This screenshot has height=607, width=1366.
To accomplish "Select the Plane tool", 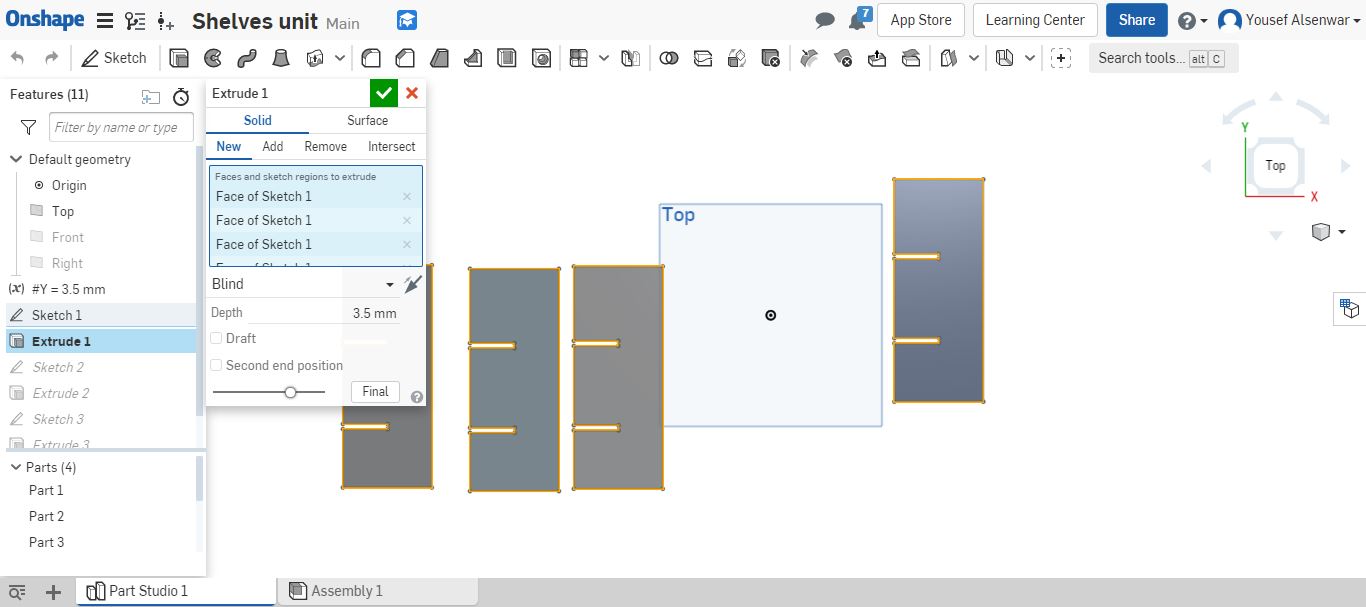I will tap(950, 58).
